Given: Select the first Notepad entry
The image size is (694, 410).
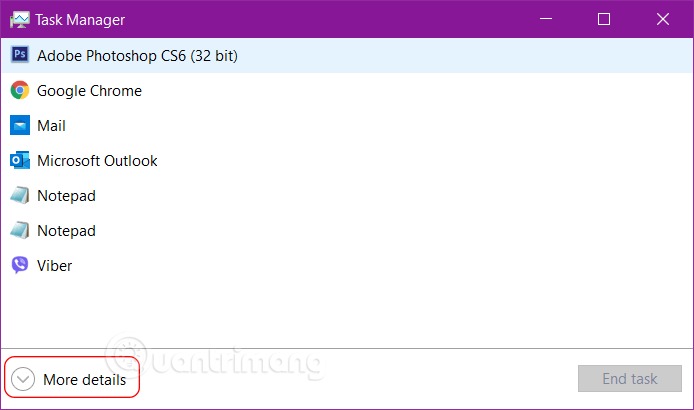Looking at the screenshot, I should click(347, 195).
